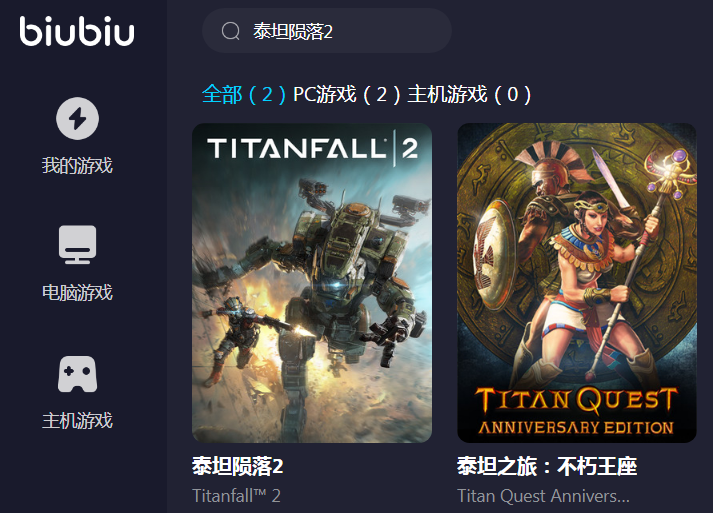Click TITANFALL 2 logo on cover

[x=313, y=148]
